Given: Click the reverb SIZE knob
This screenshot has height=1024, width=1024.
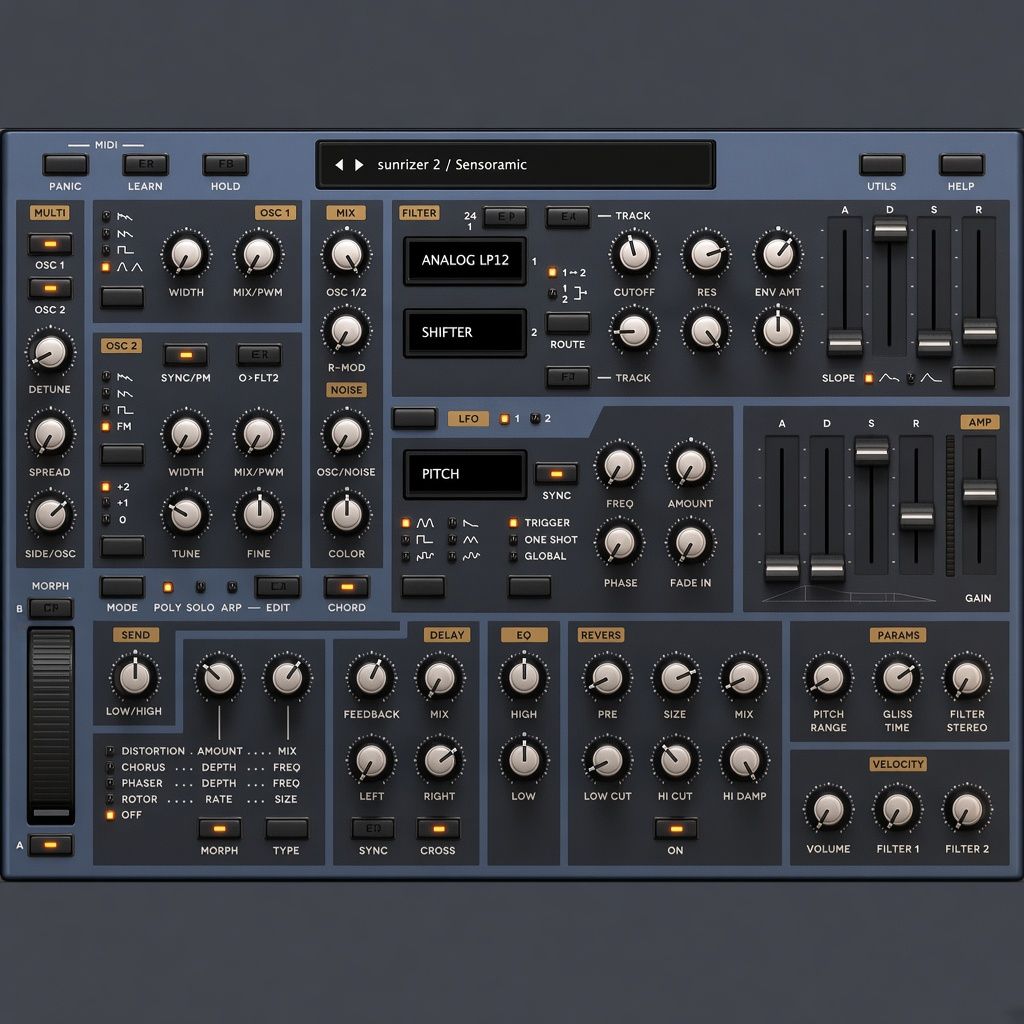Looking at the screenshot, I should (675, 677).
